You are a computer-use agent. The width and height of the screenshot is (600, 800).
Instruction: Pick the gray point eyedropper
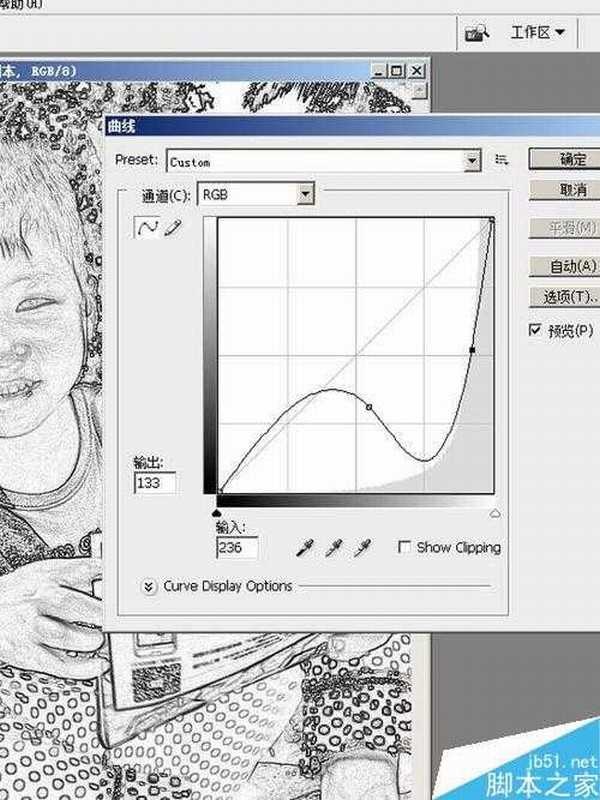click(x=334, y=548)
